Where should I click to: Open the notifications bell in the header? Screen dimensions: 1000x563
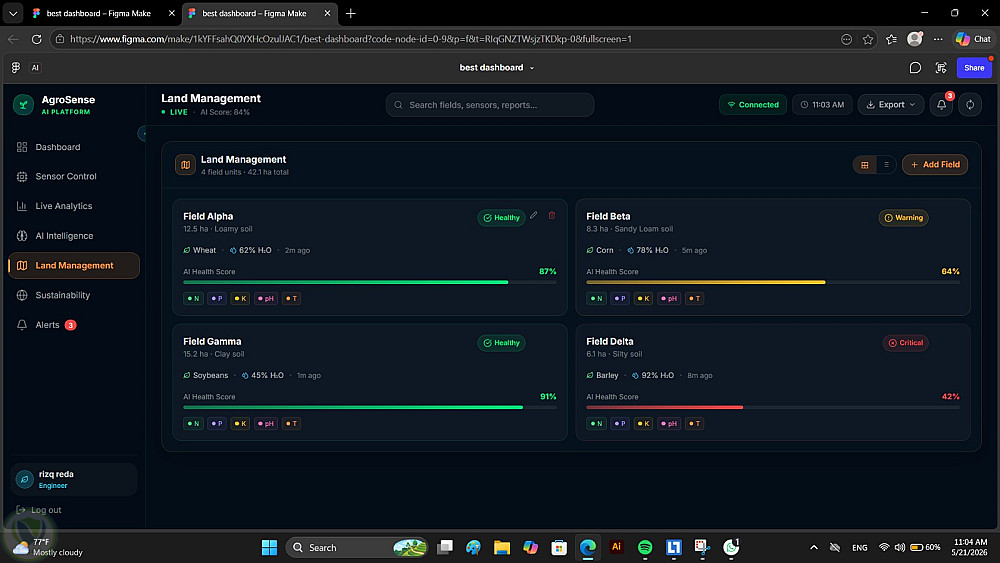(941, 105)
